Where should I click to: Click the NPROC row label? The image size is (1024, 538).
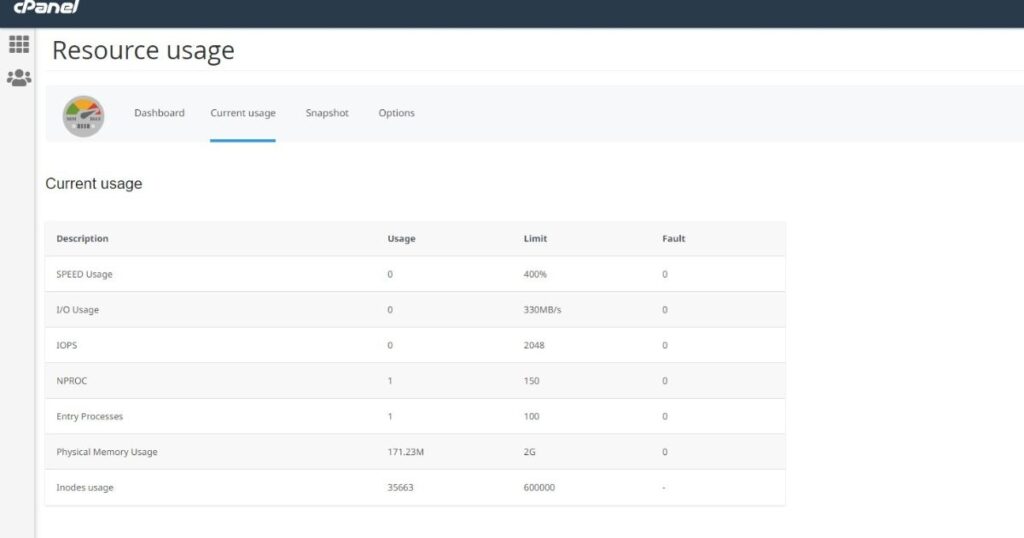(72, 381)
